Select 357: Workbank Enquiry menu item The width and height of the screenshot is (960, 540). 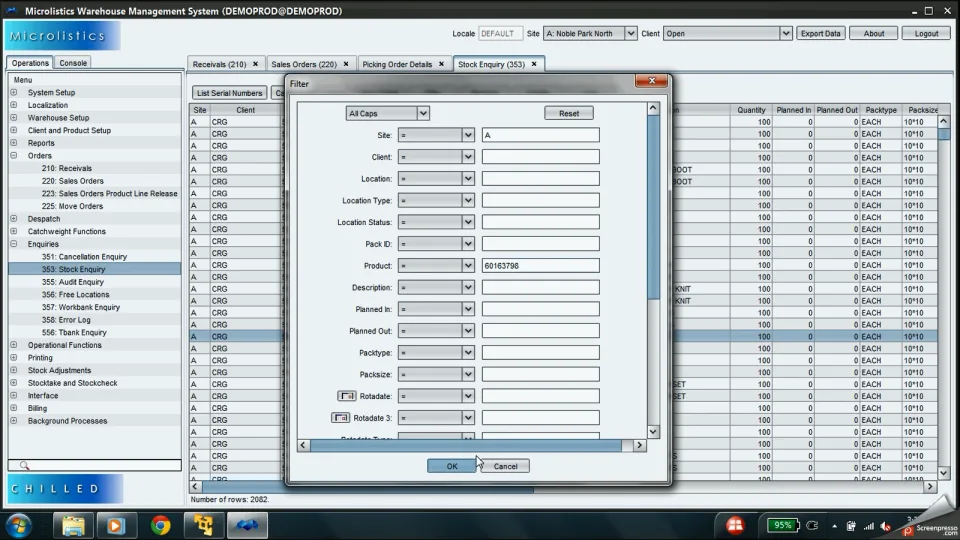tap(80, 307)
